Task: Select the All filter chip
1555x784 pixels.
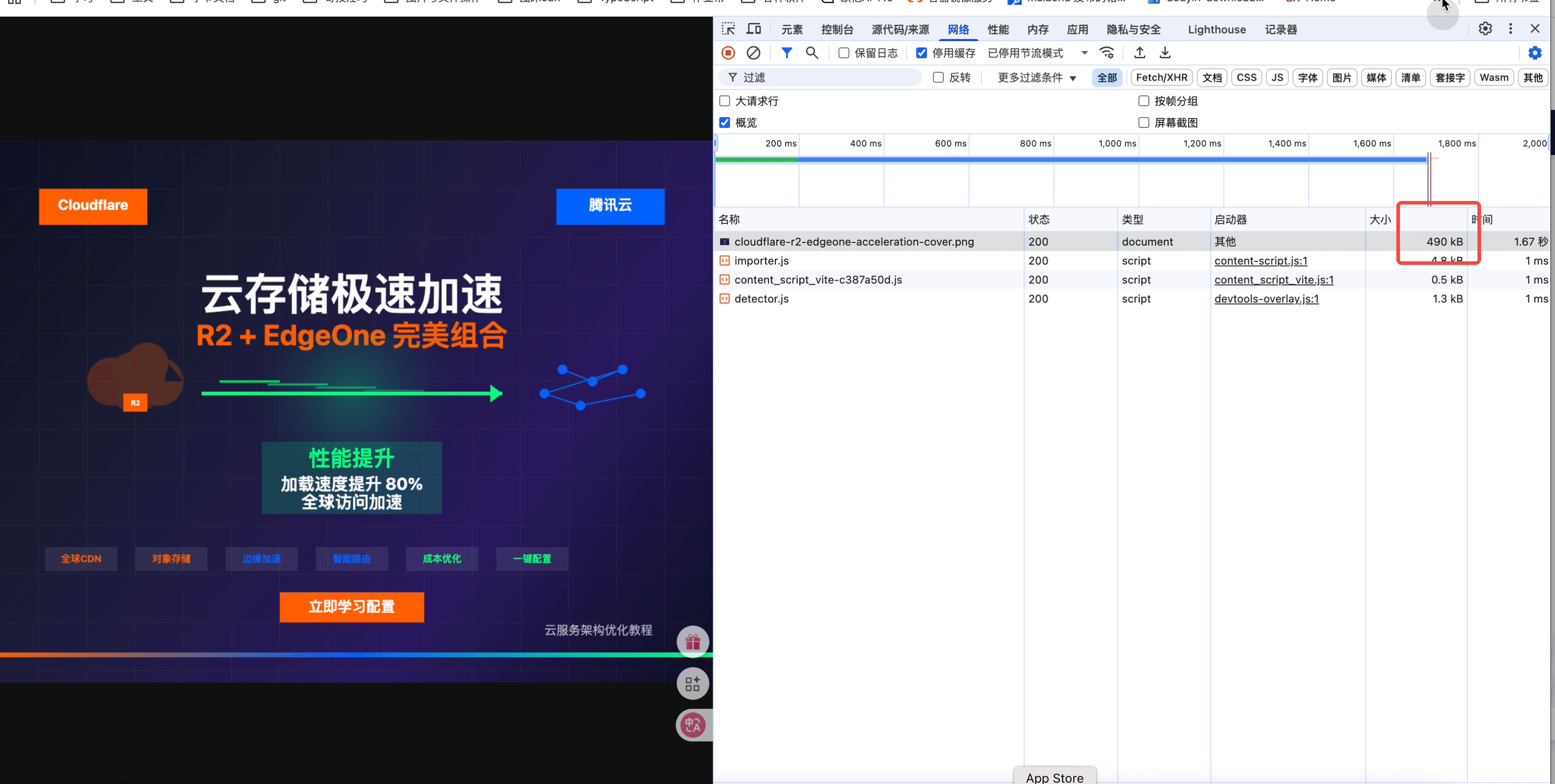Action: (x=1107, y=78)
